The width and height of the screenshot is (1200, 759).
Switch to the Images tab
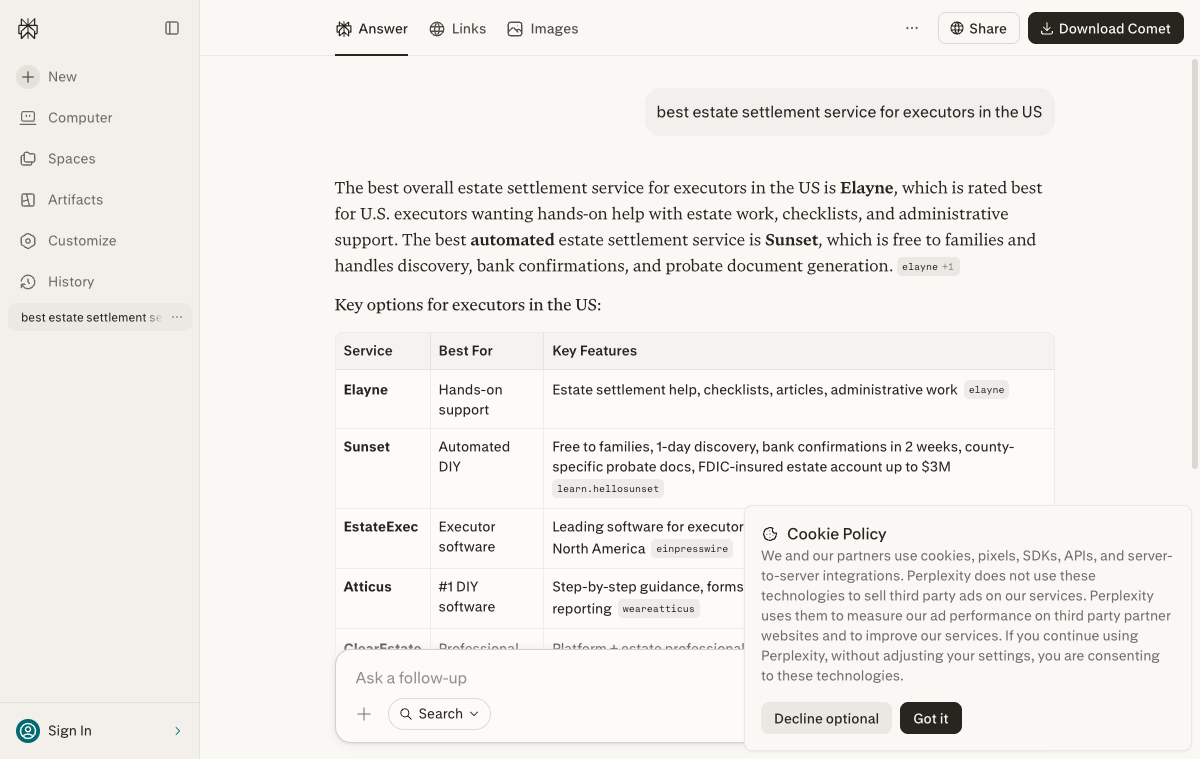542,29
